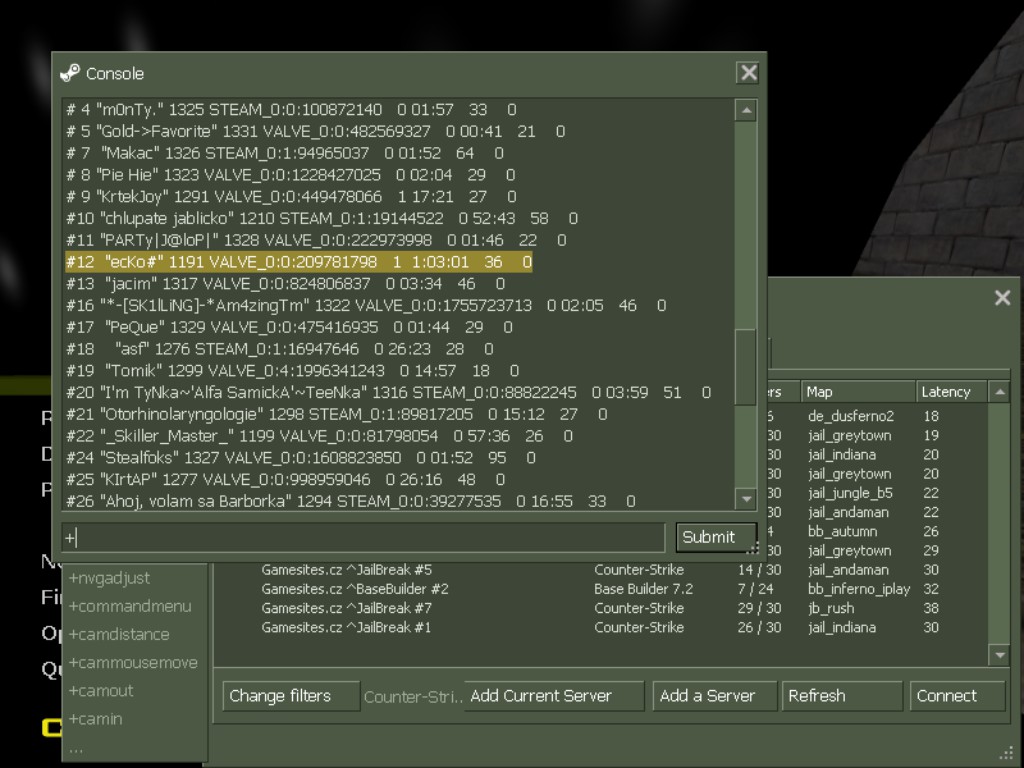Click the "Pie Hie" console line
1024x768 pixels.
291,175
